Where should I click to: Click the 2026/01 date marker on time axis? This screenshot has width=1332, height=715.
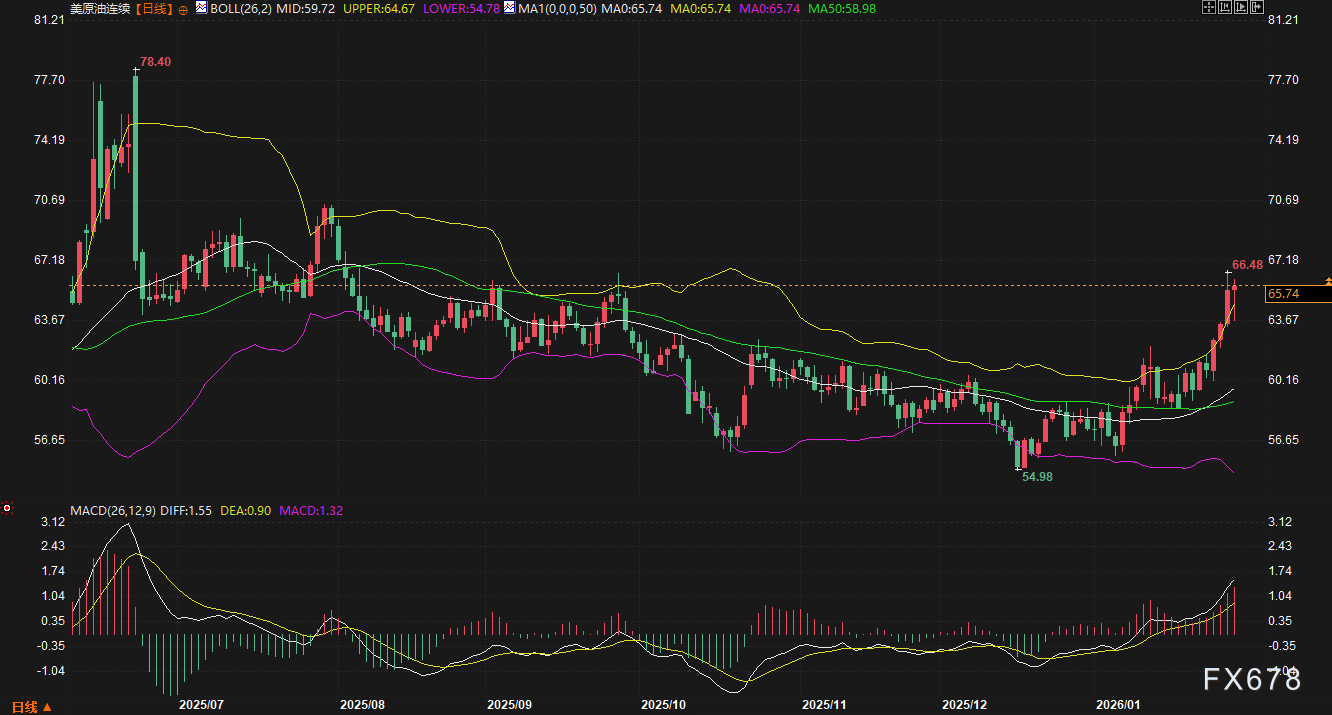pyautogui.click(x=1120, y=704)
